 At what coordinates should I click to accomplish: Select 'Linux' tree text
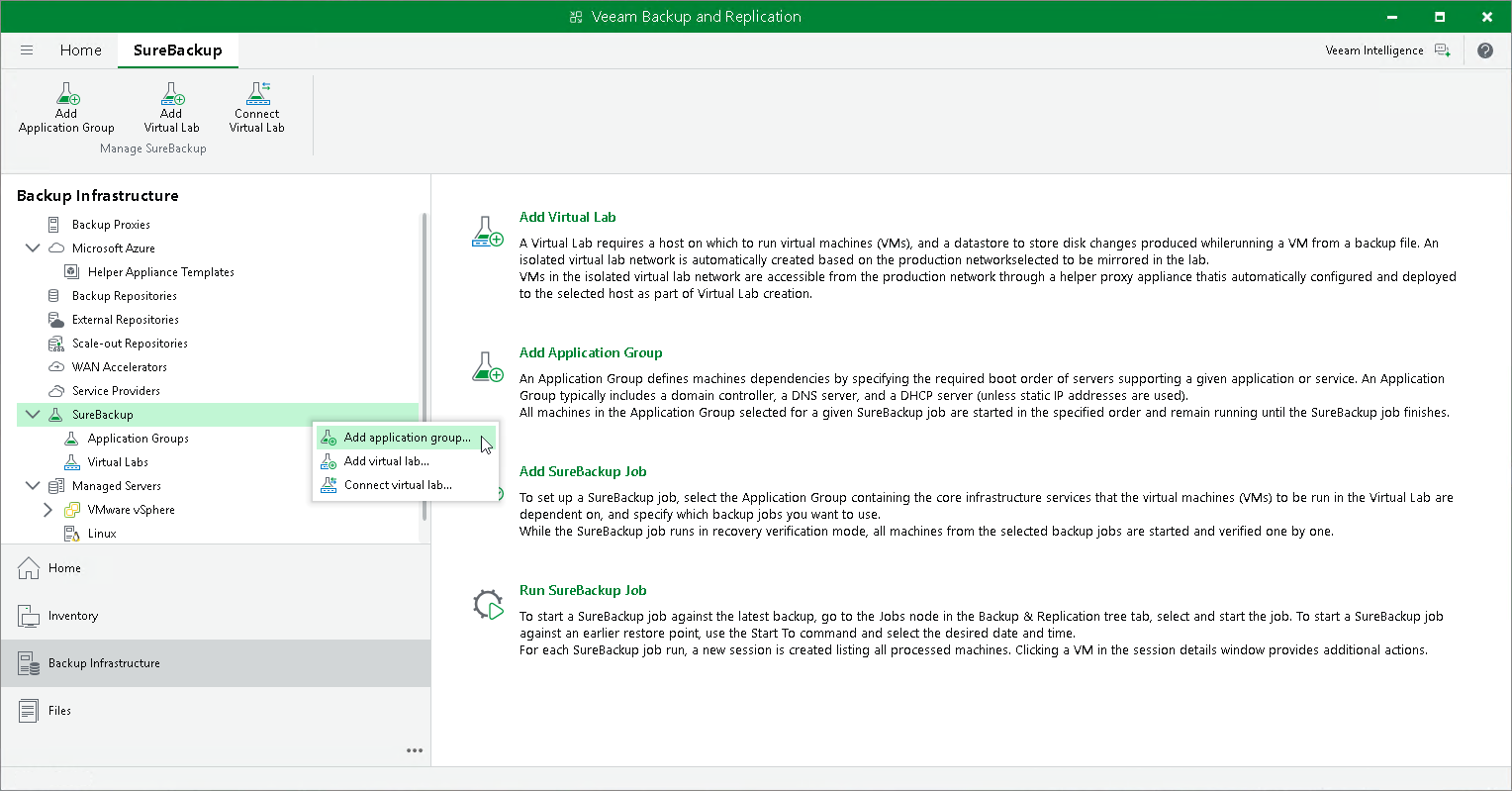click(102, 534)
